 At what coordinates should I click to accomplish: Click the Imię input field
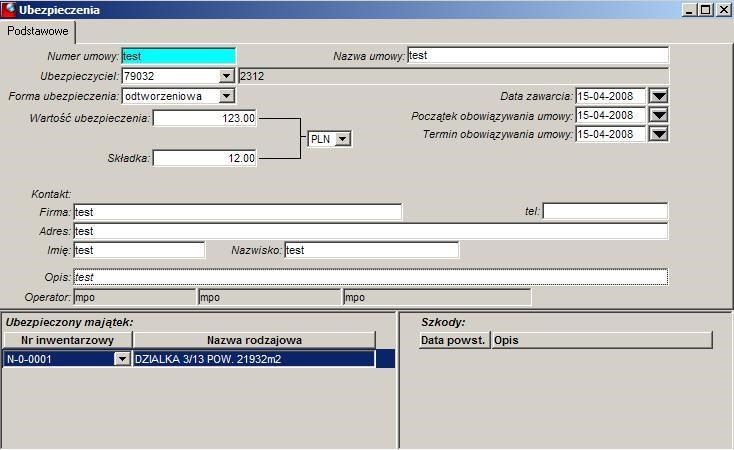139,250
